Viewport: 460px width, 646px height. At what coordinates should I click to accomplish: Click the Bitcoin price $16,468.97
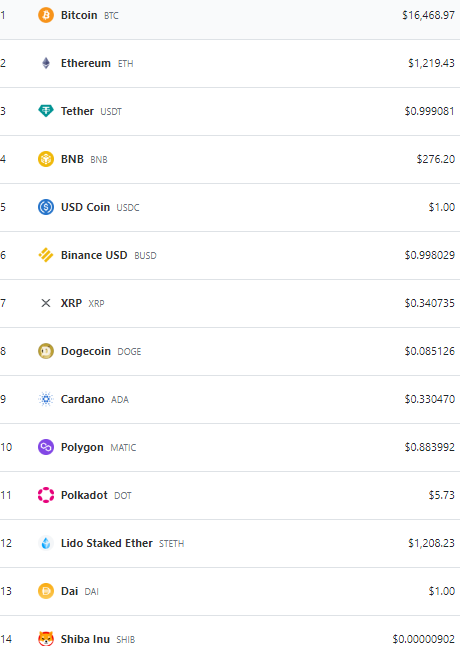[x=428, y=15]
